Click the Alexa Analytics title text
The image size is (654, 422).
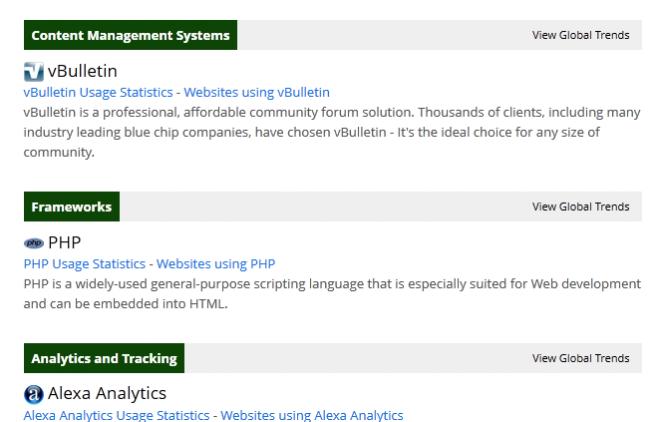(x=107, y=394)
